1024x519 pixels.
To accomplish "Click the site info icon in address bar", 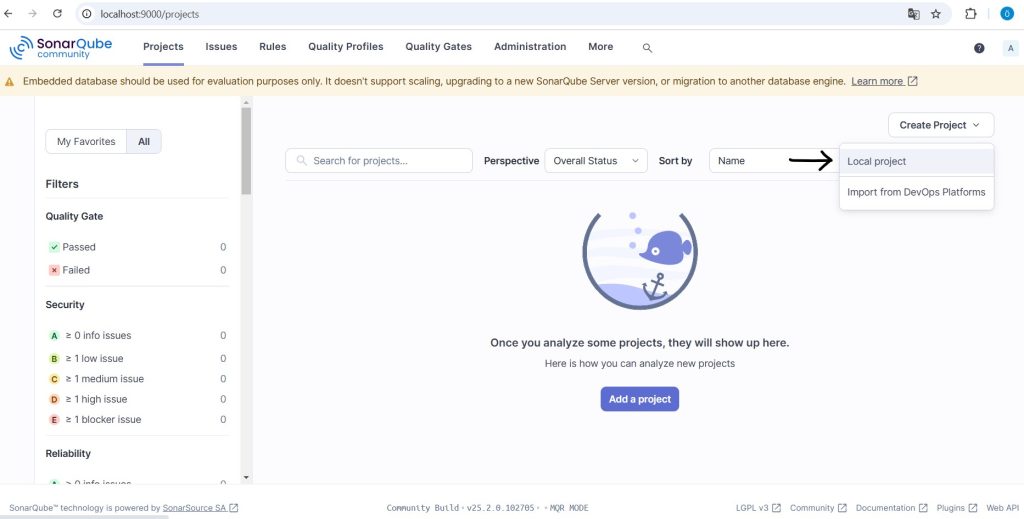I will point(87,14).
